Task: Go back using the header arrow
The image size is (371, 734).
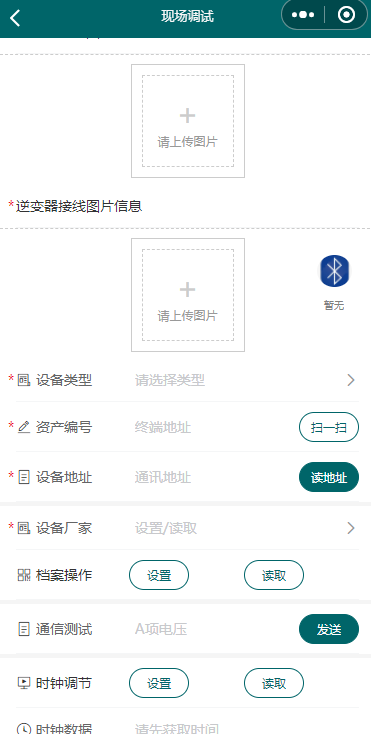Action: click(15, 17)
